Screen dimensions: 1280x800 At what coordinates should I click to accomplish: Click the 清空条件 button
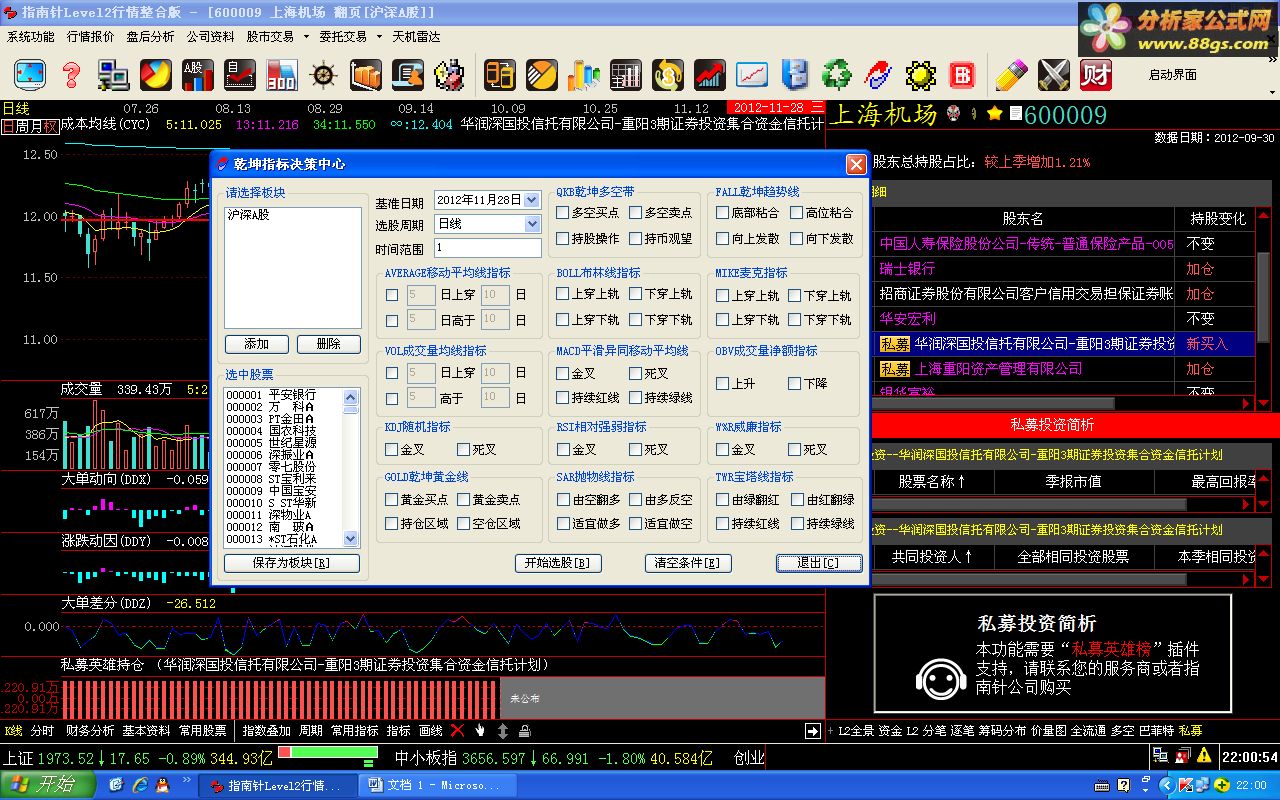686,563
